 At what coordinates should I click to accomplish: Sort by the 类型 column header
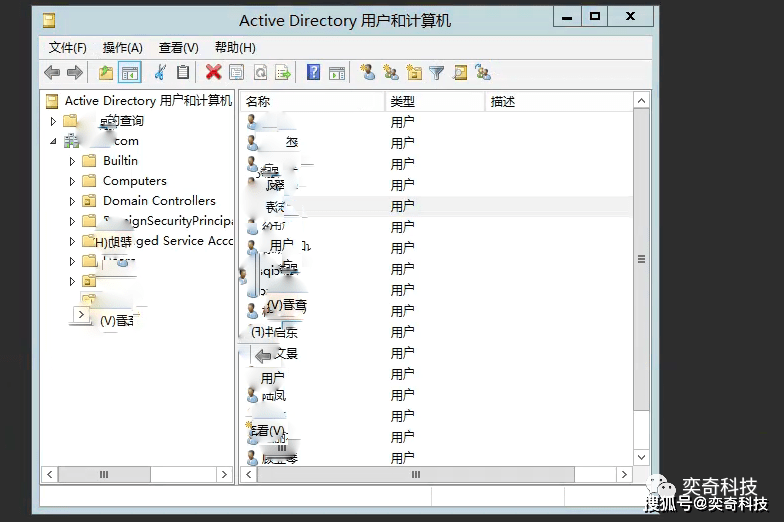pos(434,102)
